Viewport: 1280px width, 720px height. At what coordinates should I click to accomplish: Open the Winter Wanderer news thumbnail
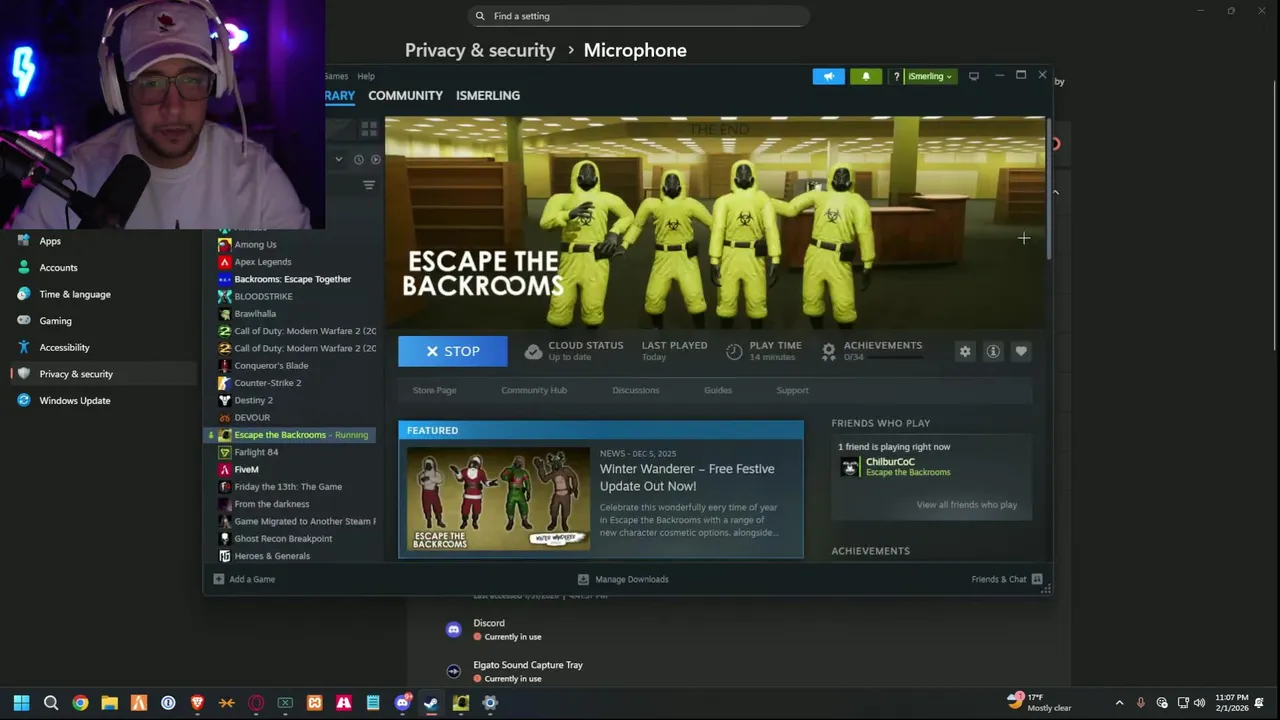[x=499, y=498]
